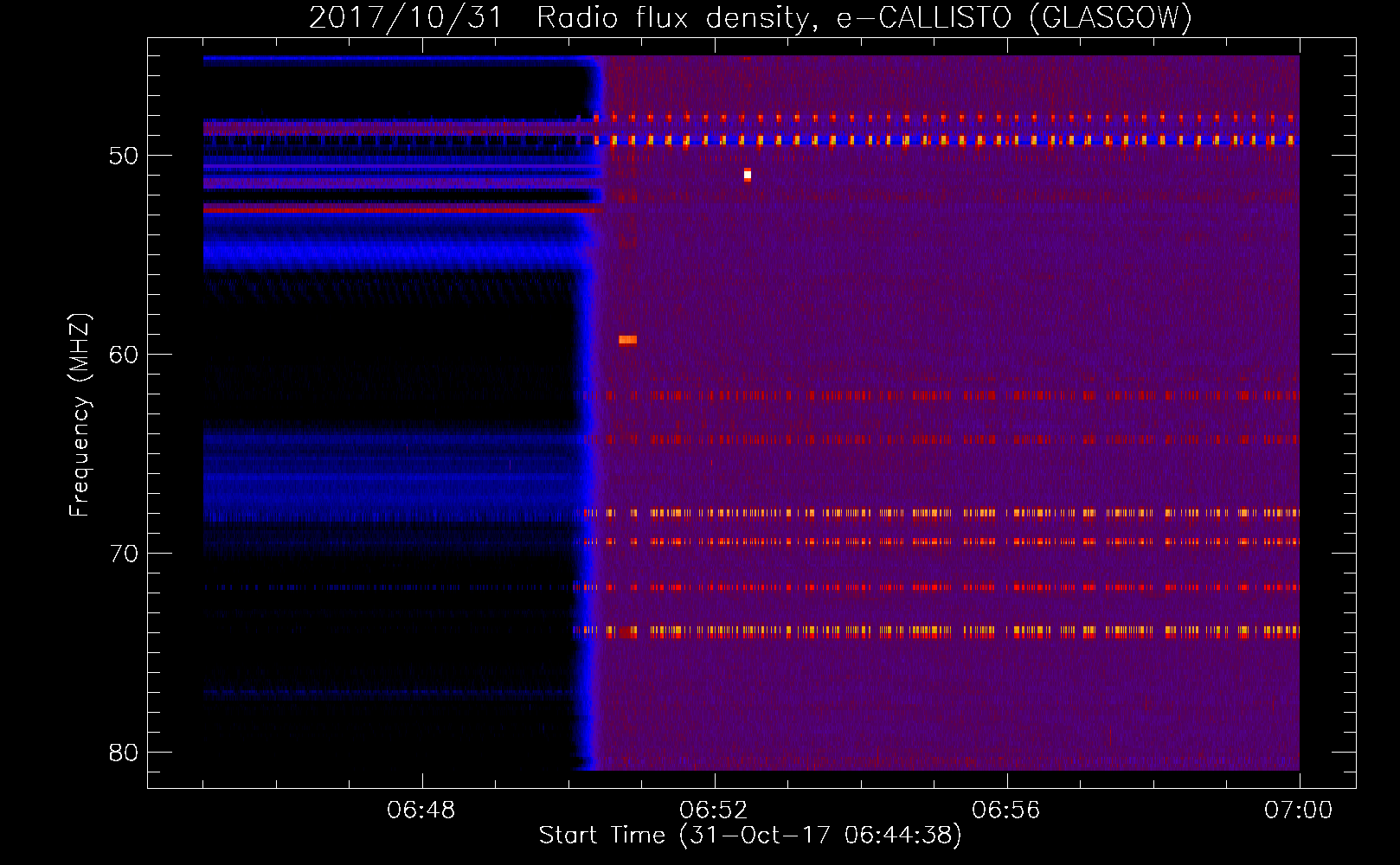Click the white bright spot near 51 MHz

pyautogui.click(x=748, y=175)
